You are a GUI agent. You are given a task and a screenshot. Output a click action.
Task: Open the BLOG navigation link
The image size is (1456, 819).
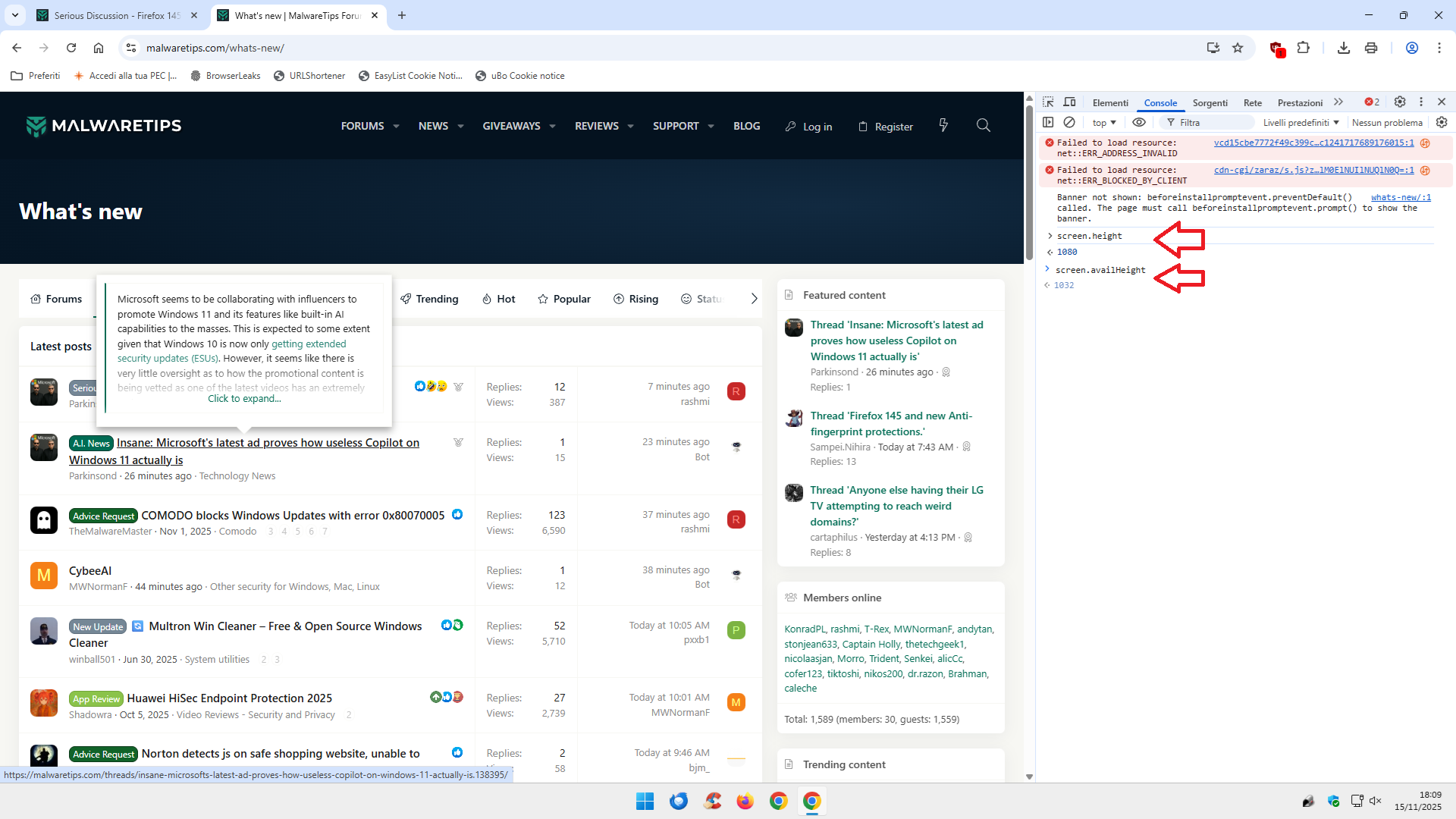pos(746,126)
